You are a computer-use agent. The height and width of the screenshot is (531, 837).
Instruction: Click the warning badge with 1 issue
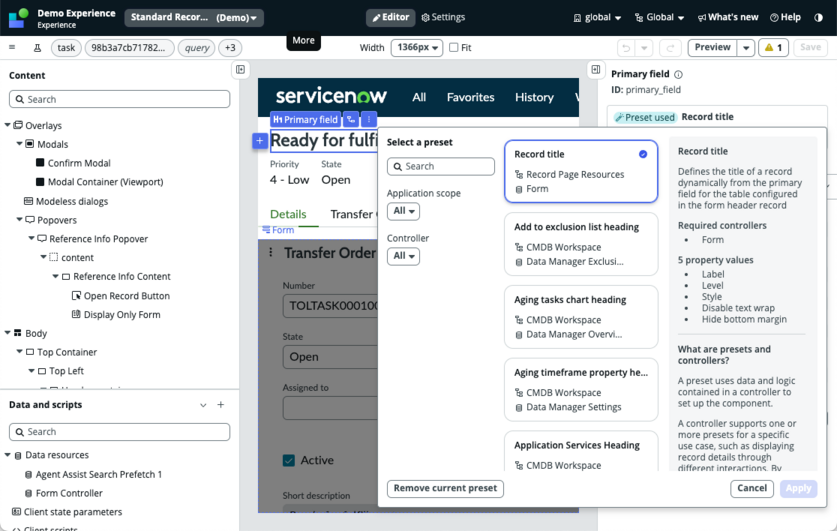pos(773,47)
